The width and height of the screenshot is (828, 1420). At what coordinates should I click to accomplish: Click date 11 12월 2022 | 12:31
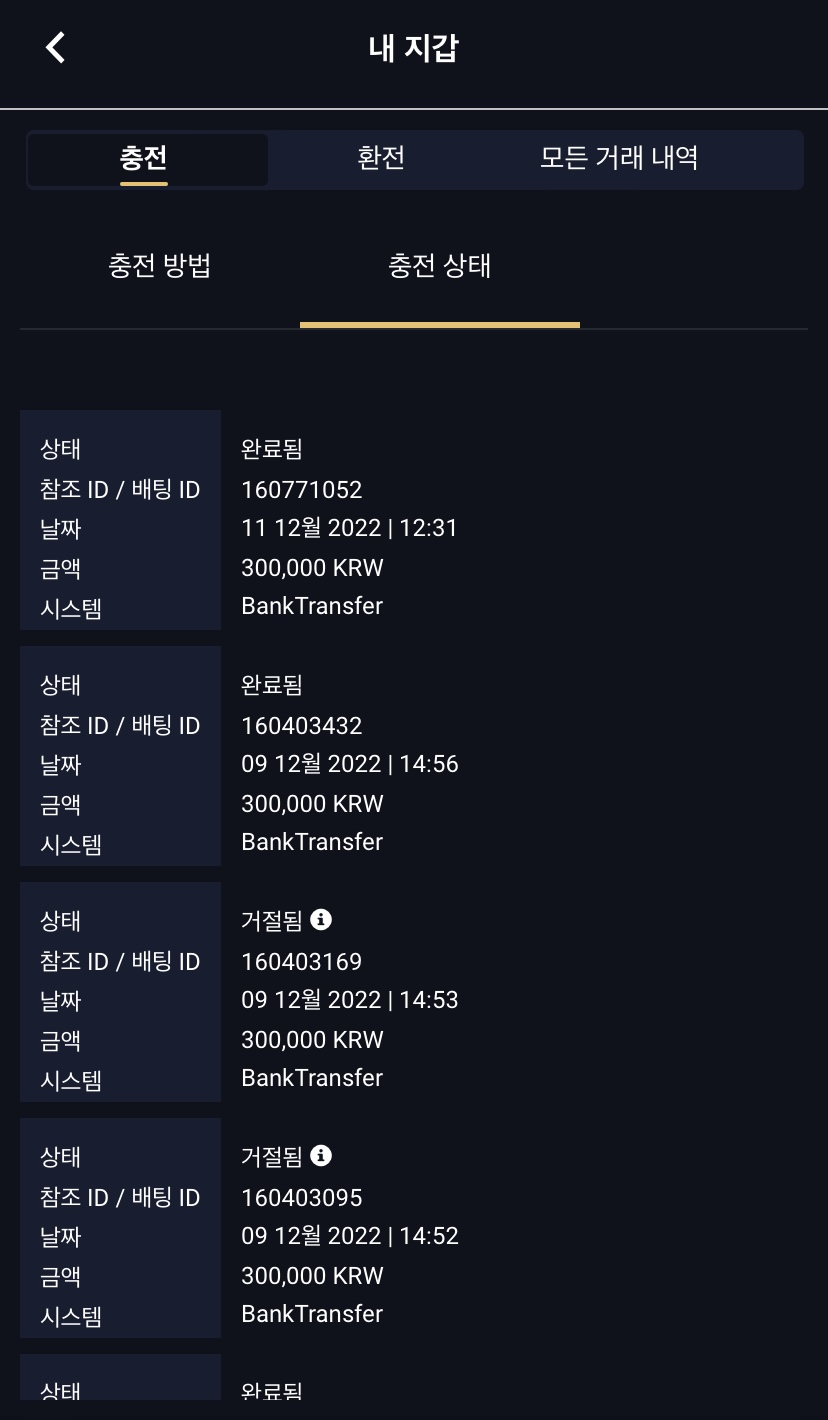(349, 528)
